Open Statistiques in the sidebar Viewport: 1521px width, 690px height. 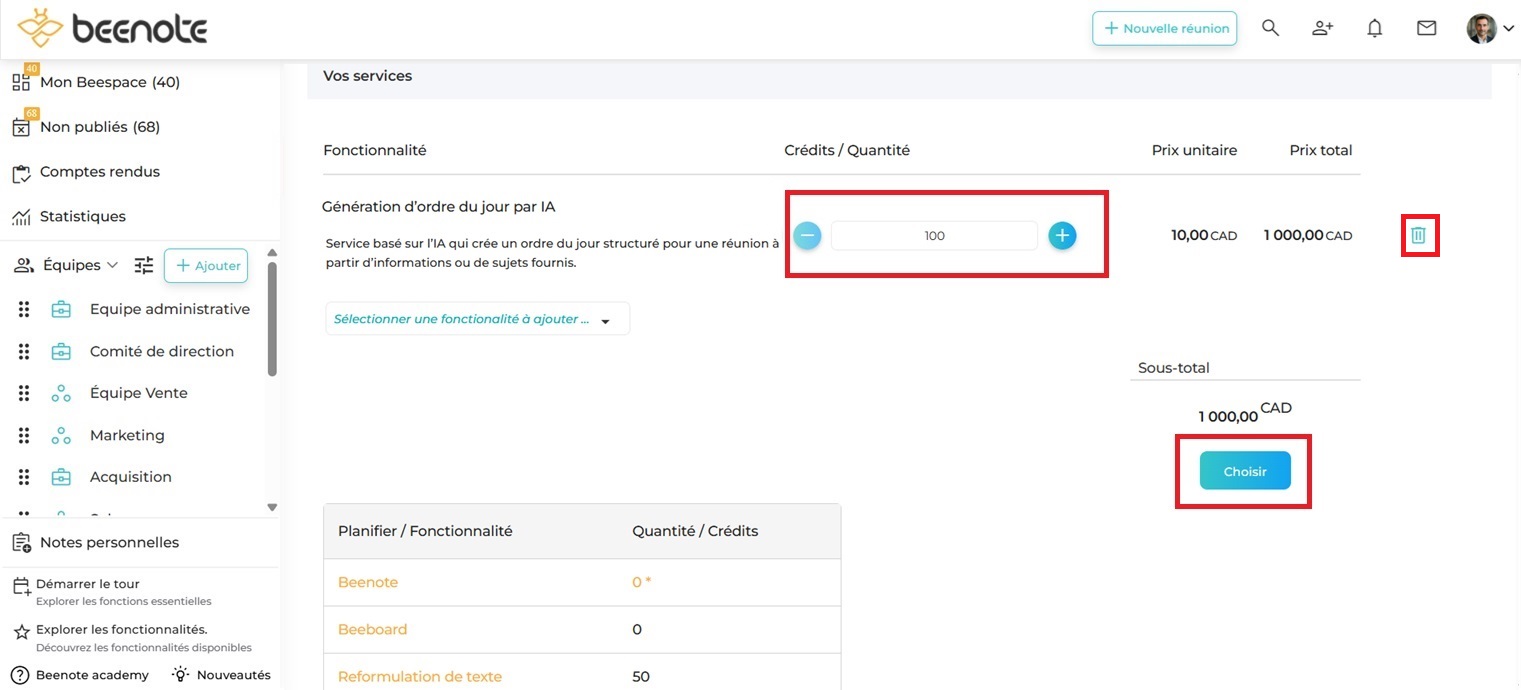pos(82,216)
